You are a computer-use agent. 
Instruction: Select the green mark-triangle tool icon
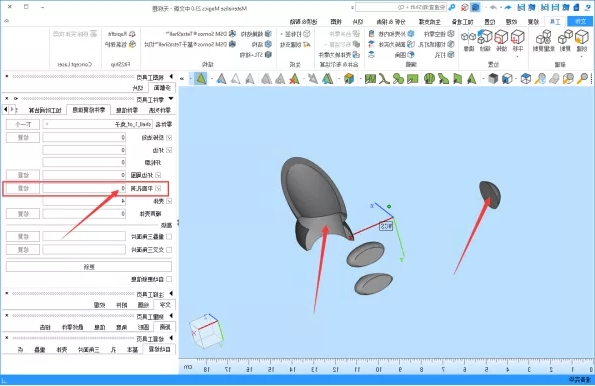[x=472, y=79]
